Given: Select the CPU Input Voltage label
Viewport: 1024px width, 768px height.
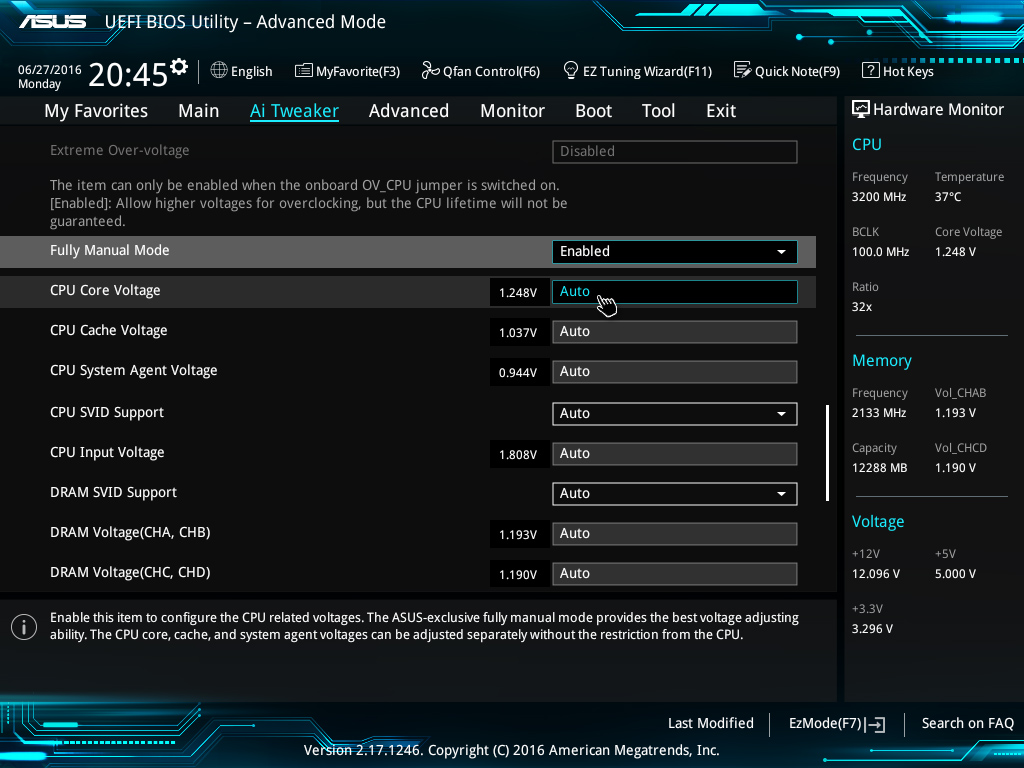Looking at the screenshot, I should (x=107, y=453).
